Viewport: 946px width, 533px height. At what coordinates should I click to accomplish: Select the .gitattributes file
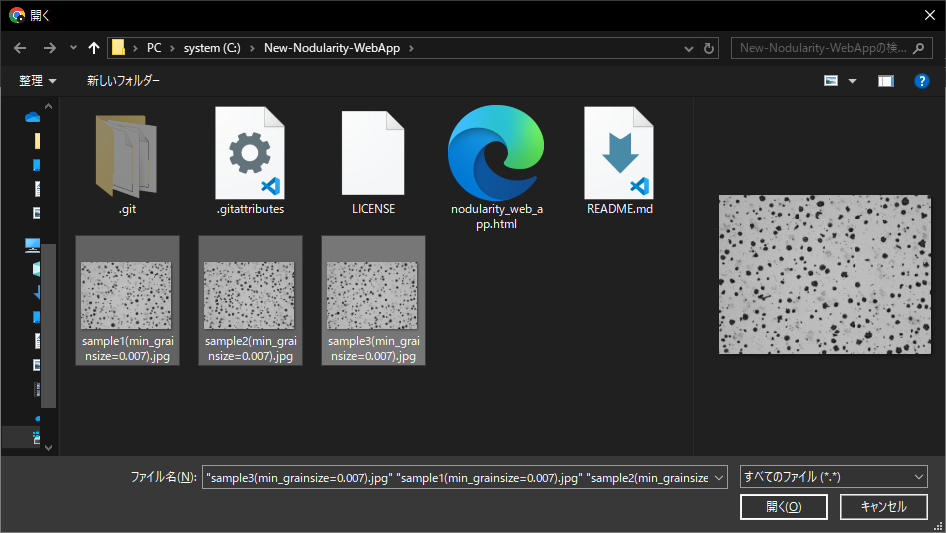click(250, 161)
